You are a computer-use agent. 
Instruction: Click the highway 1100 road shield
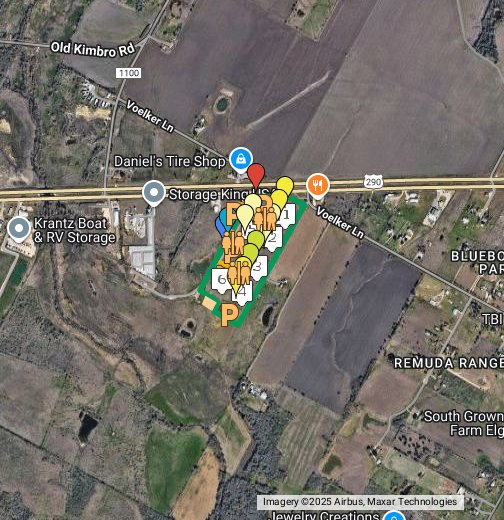coord(128,73)
